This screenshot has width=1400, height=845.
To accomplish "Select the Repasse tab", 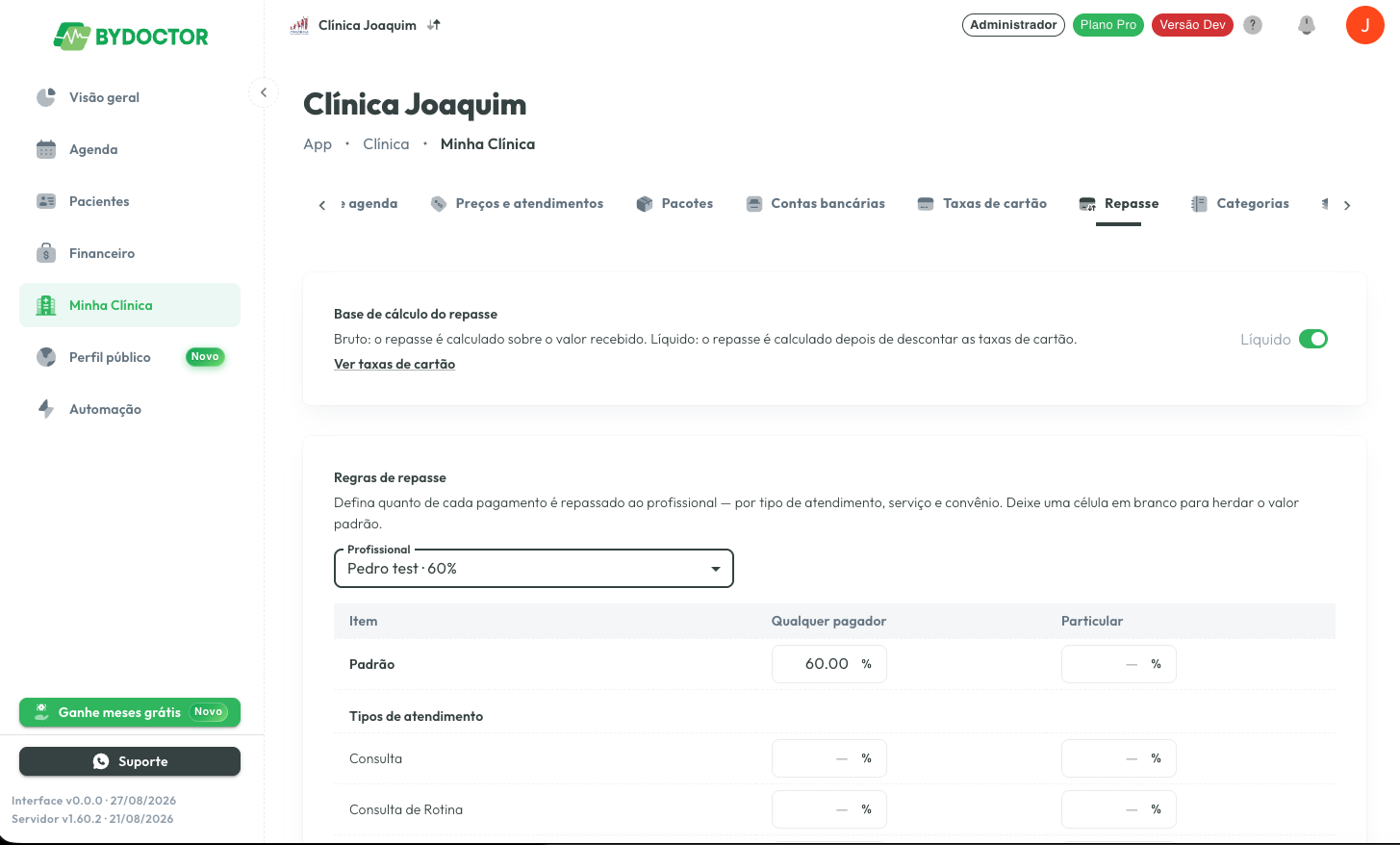I will point(1118,204).
